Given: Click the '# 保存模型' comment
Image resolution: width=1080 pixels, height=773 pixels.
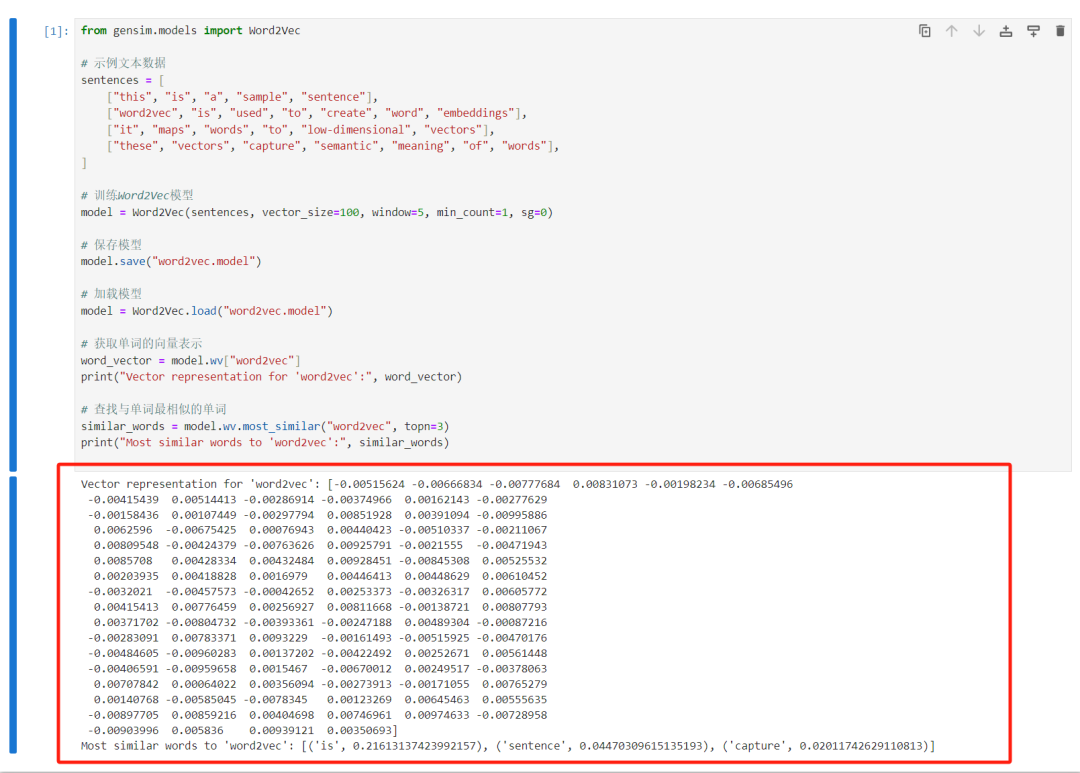Looking at the screenshot, I should pyautogui.click(x=111, y=245).
